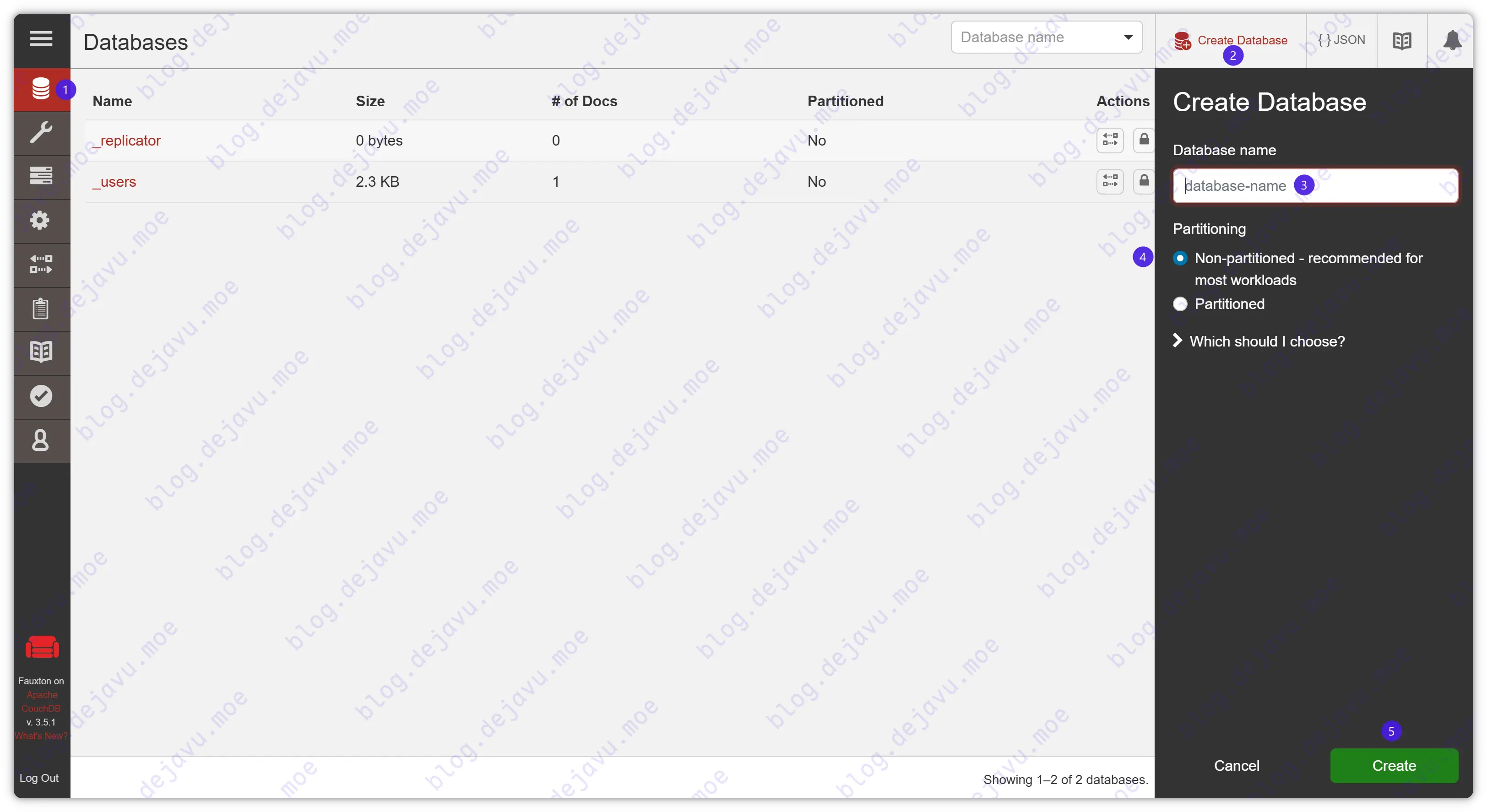Open Active Tasks sidebar icon
The height and width of the screenshot is (812, 1487).
(41, 175)
